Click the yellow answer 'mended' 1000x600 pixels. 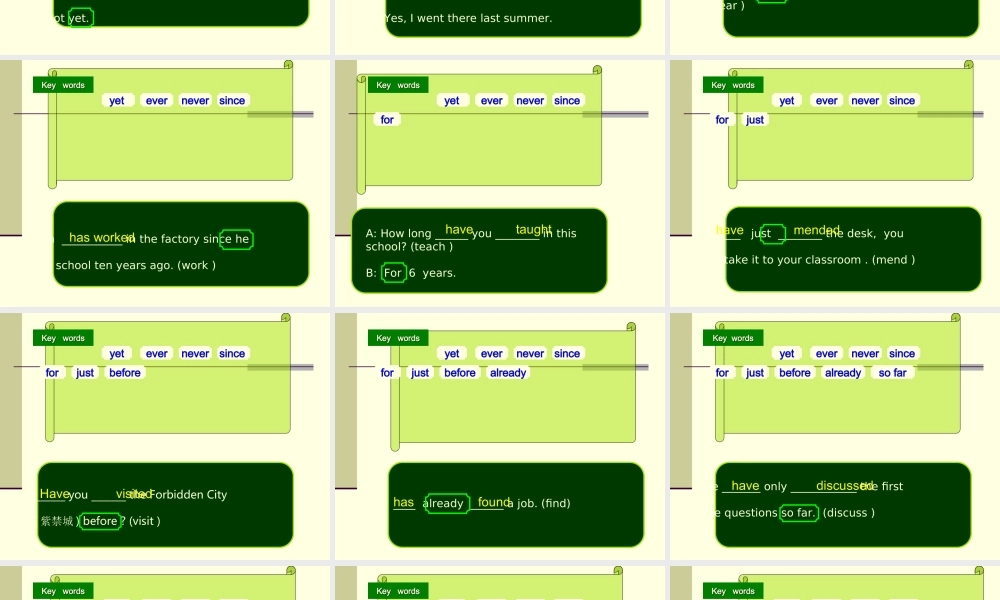816,230
